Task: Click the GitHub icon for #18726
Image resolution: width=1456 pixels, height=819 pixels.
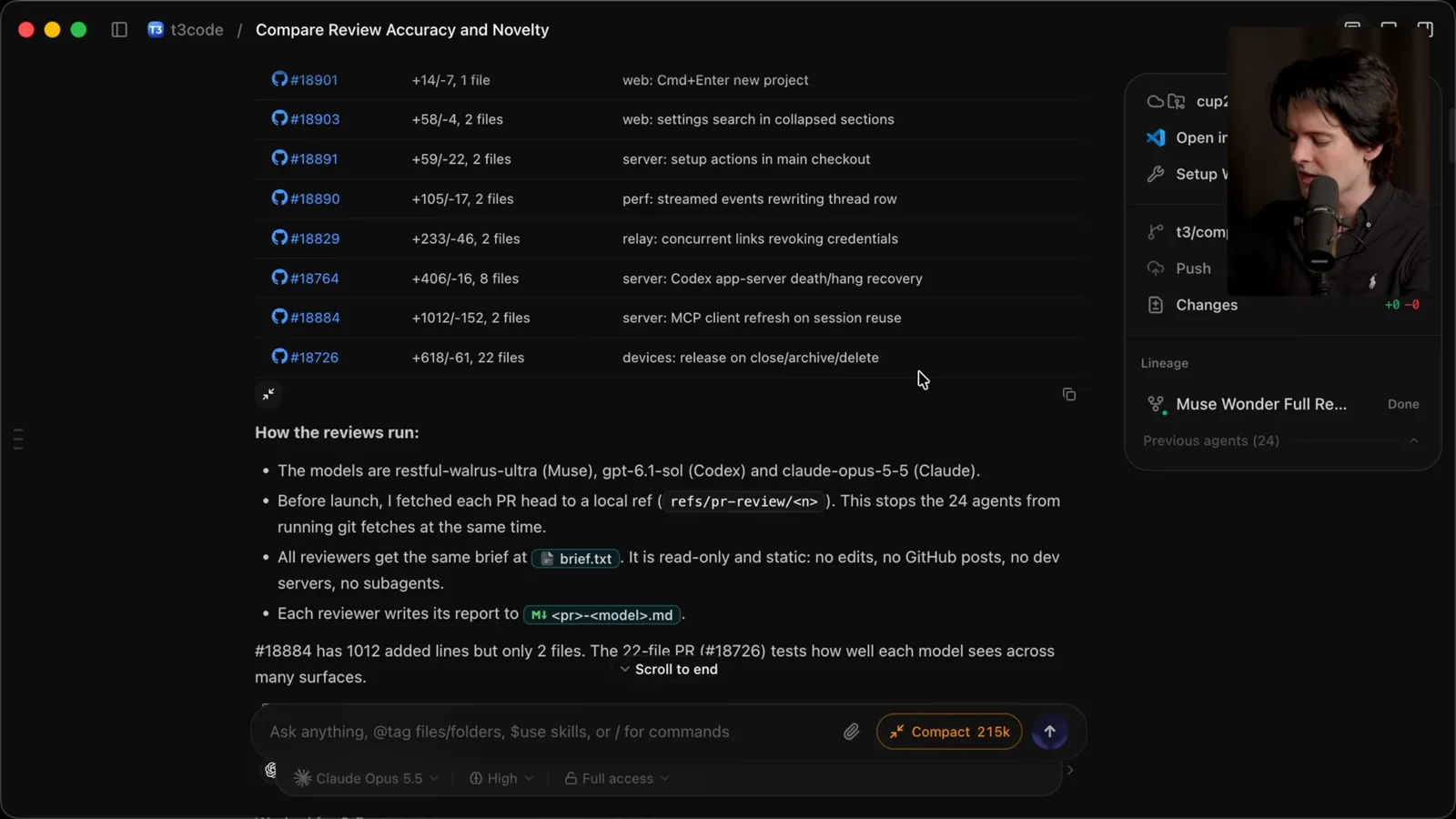Action: 279,357
